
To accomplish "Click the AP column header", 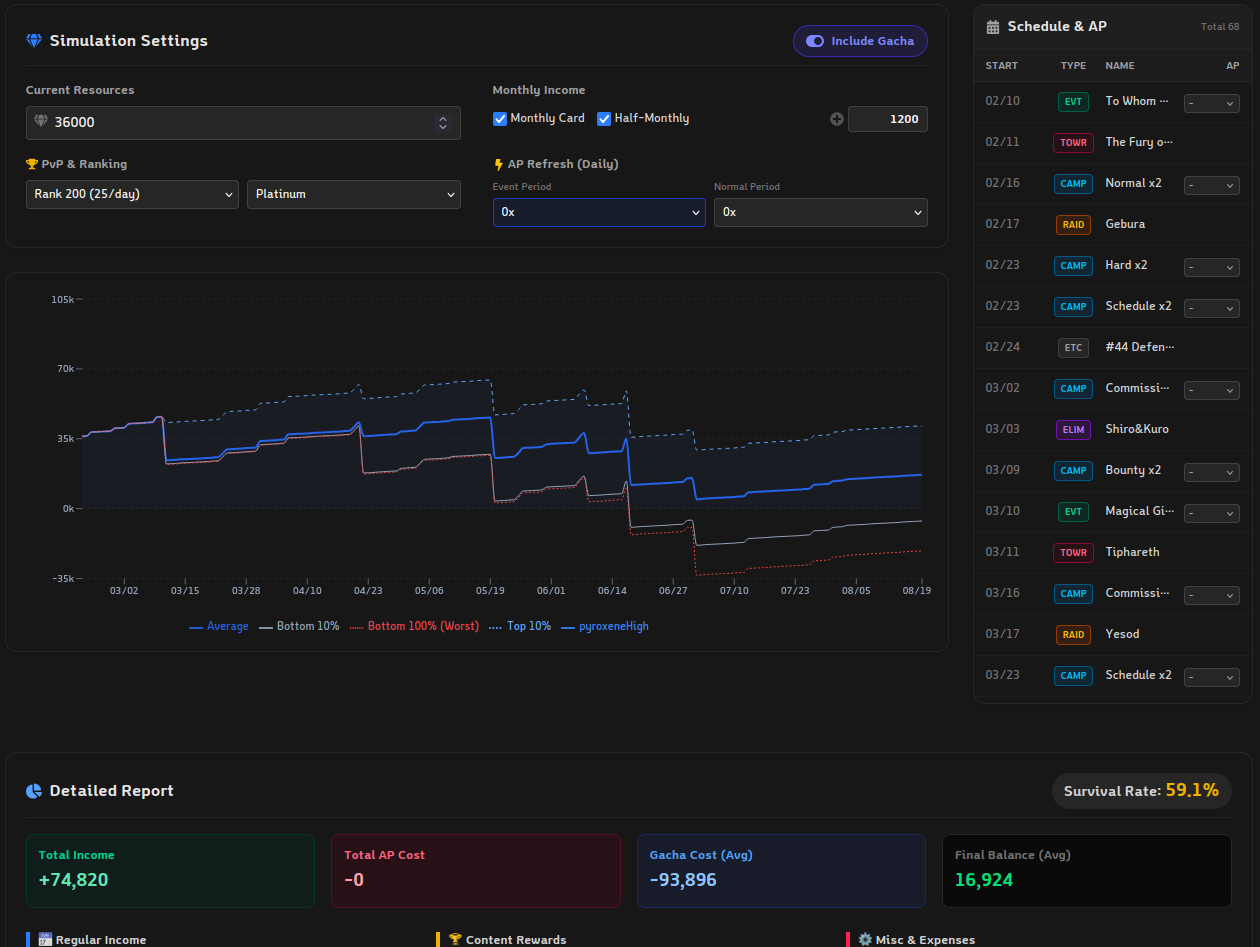I will pyautogui.click(x=1232, y=66).
